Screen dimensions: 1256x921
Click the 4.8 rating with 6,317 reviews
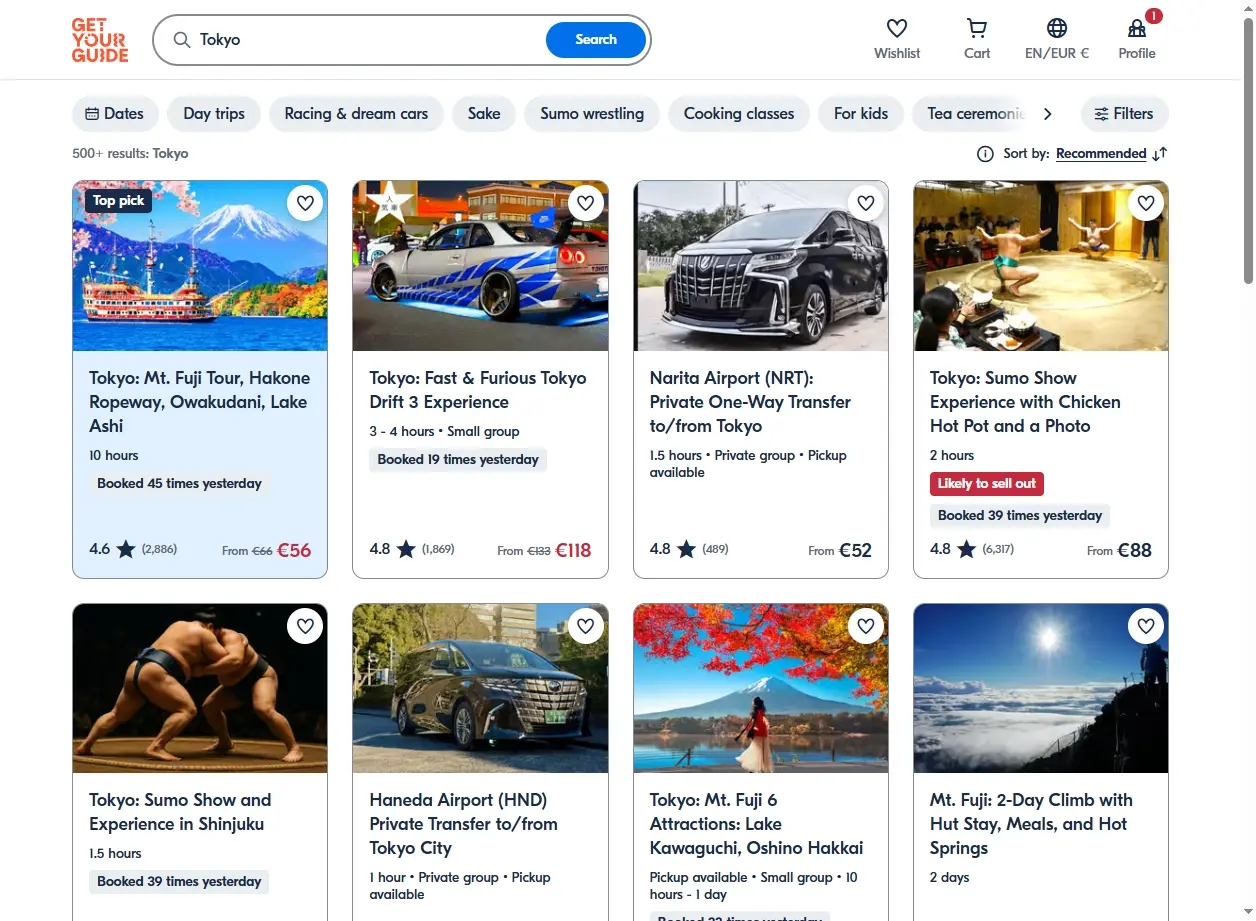972,549
